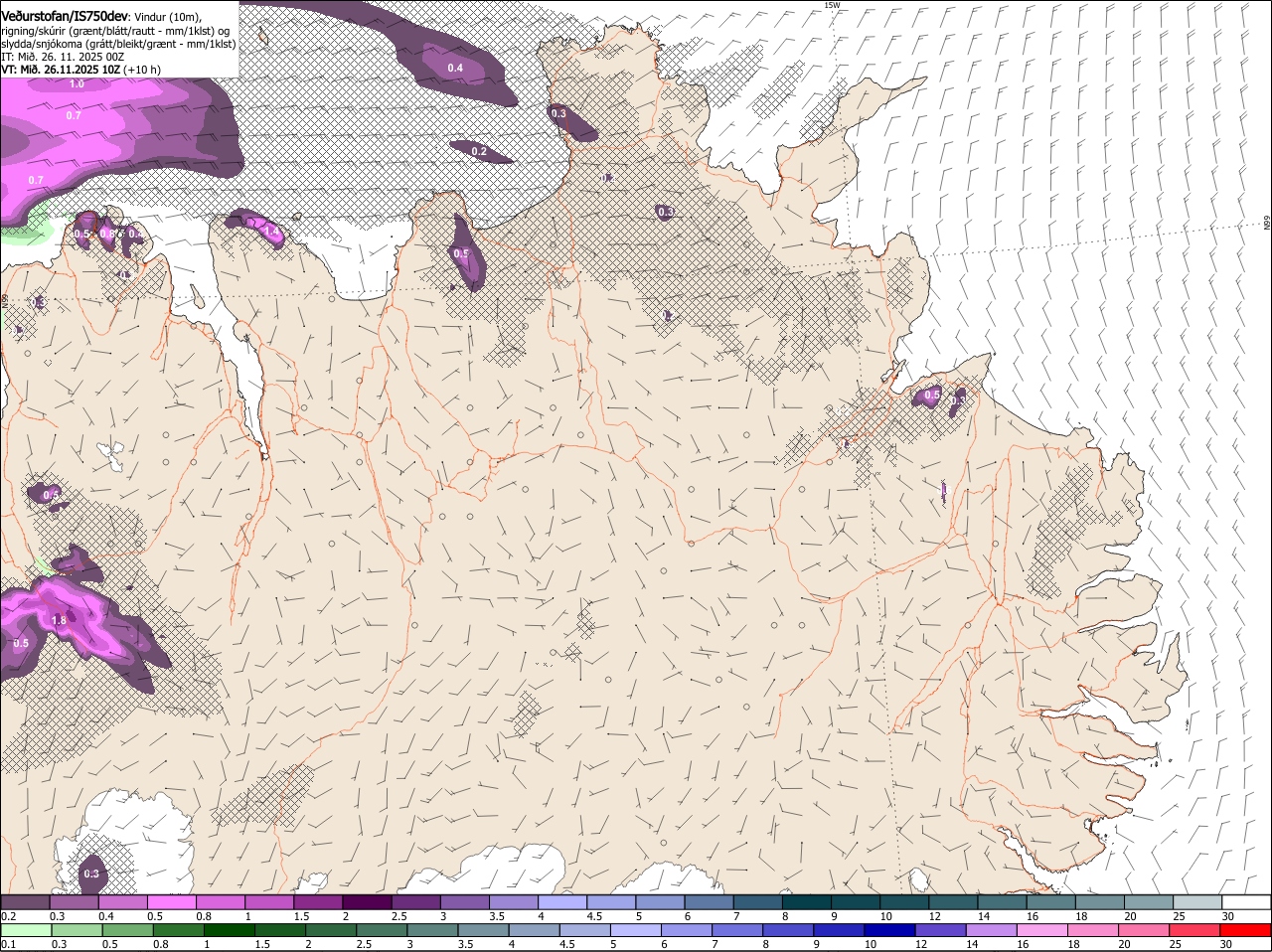Screen dimensions: 1272x952
Task: Pick upper snow-scale dark purple swatch at 2
Action: pyautogui.click(x=367, y=901)
